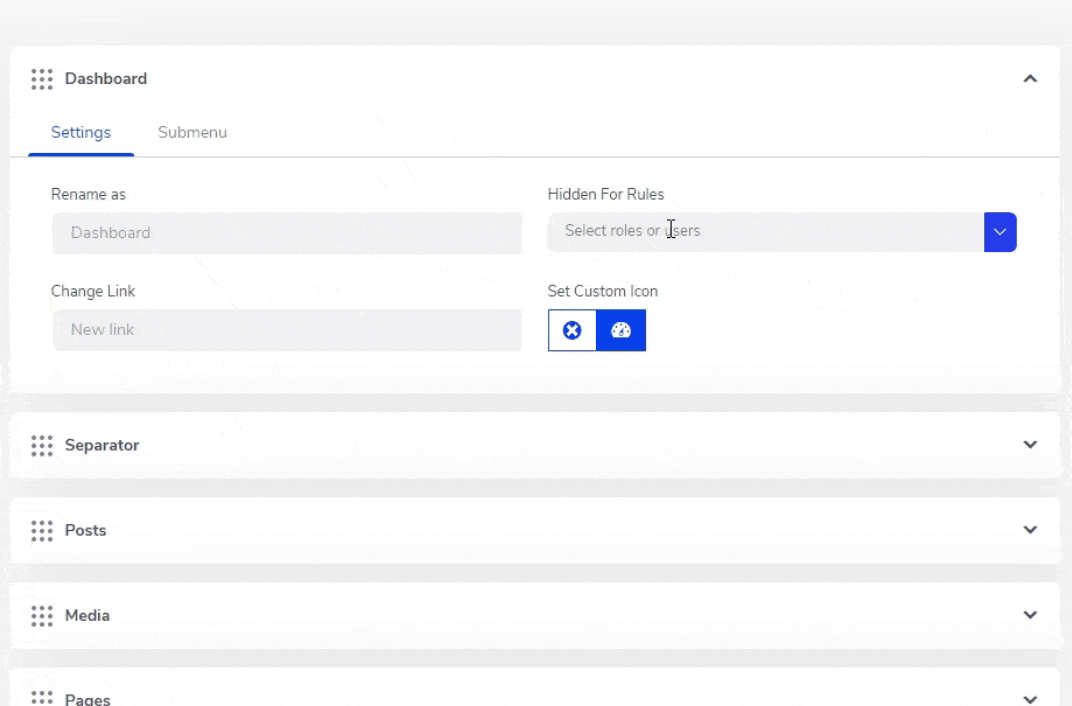The image size is (1072, 706).
Task: Click the Select roles or users field
Action: point(766,232)
